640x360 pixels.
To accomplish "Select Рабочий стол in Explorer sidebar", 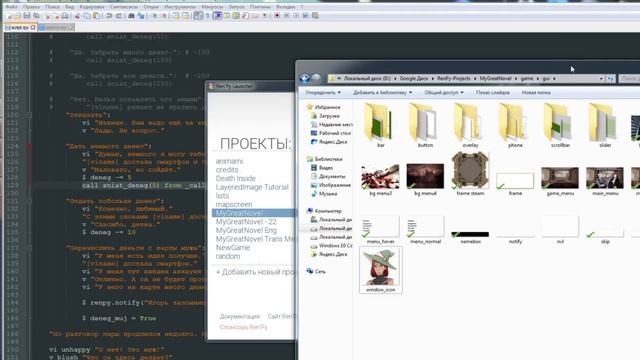I will (x=331, y=133).
